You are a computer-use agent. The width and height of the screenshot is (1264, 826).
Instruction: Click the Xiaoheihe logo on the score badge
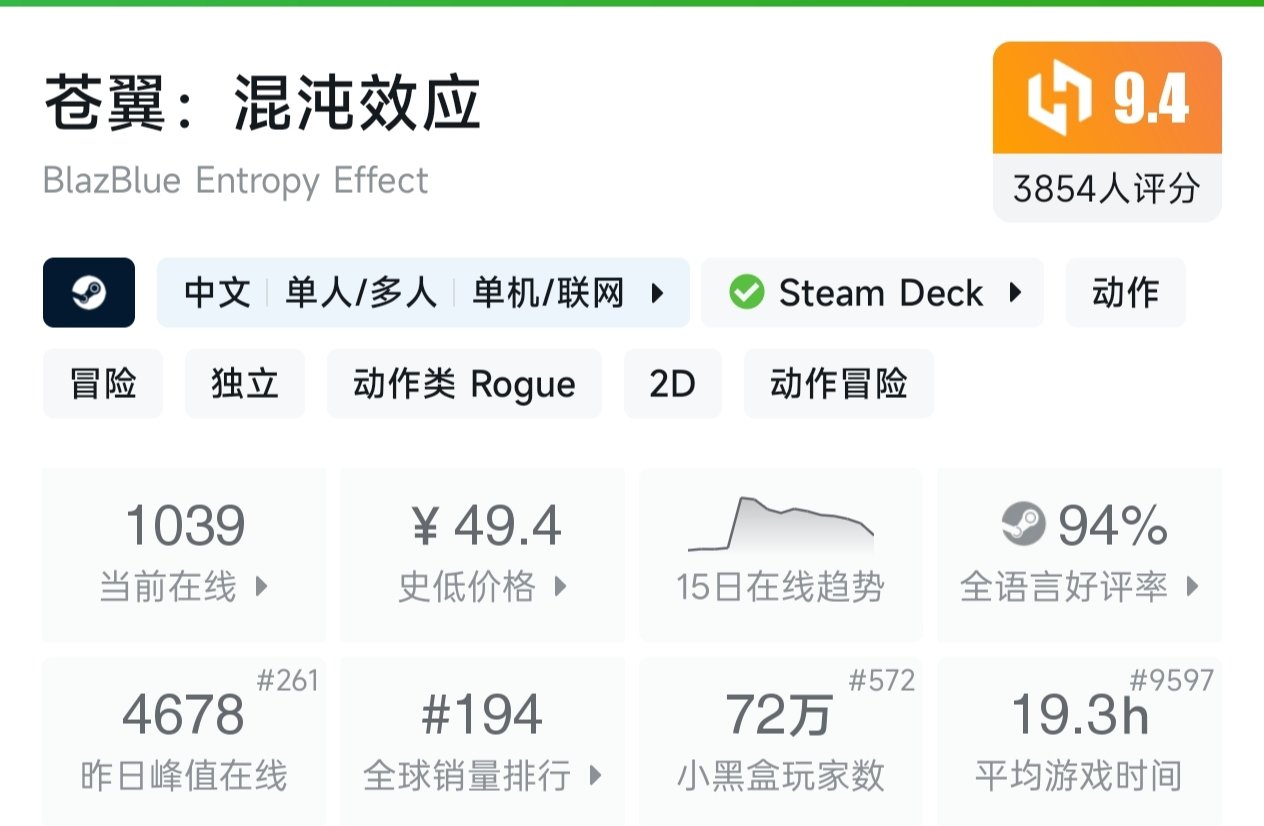point(1059,98)
